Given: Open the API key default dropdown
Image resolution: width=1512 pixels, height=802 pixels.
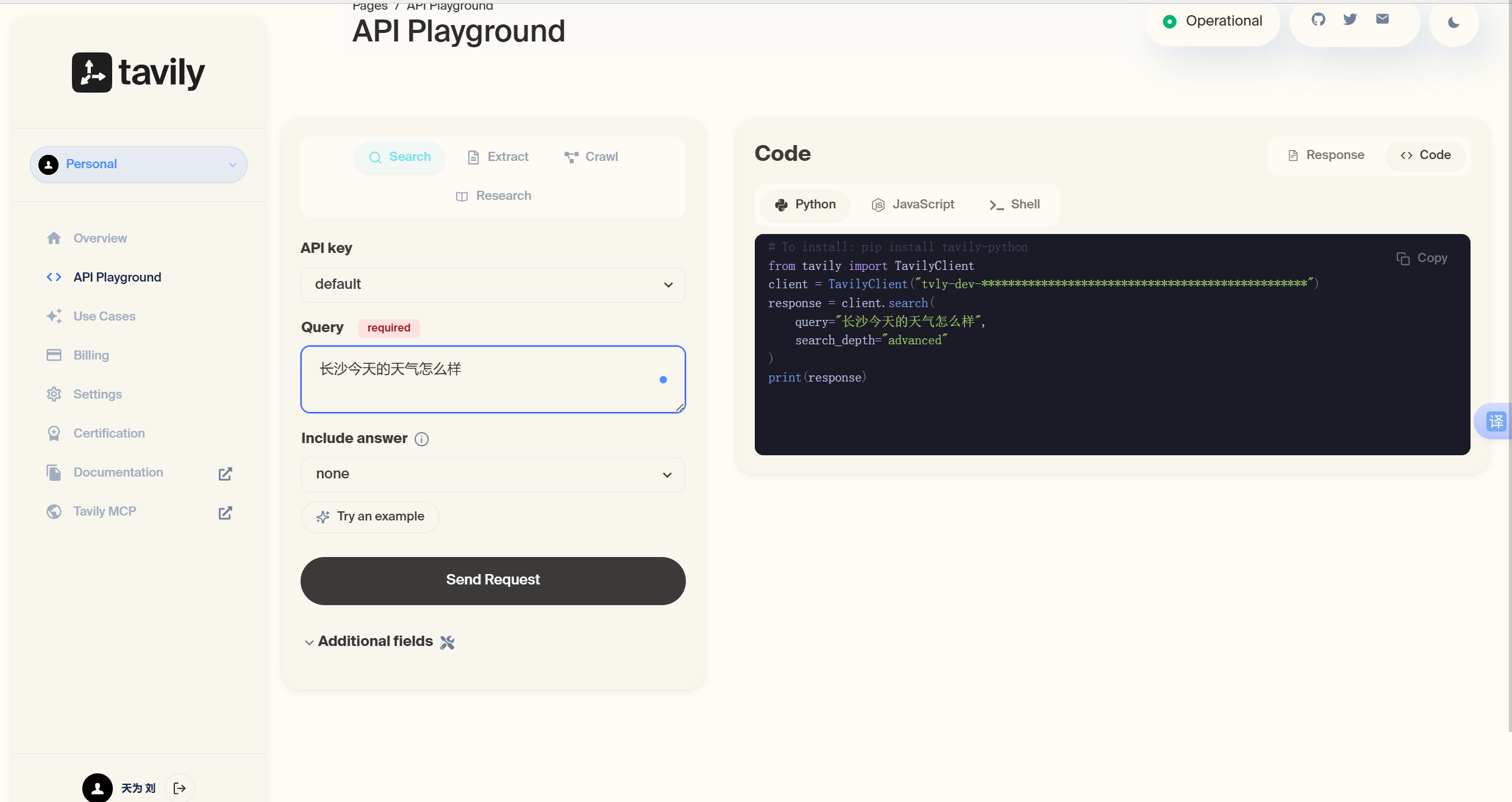Looking at the screenshot, I should coord(493,285).
